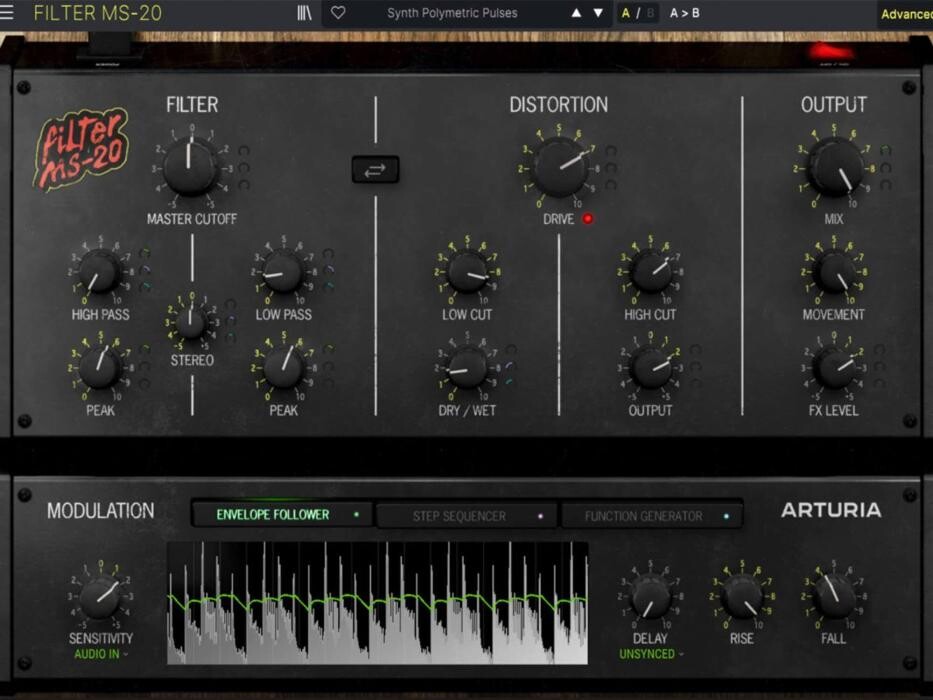Screen dimensions: 933x700
Task: Open the hamburger main menu
Action: (x=8, y=13)
